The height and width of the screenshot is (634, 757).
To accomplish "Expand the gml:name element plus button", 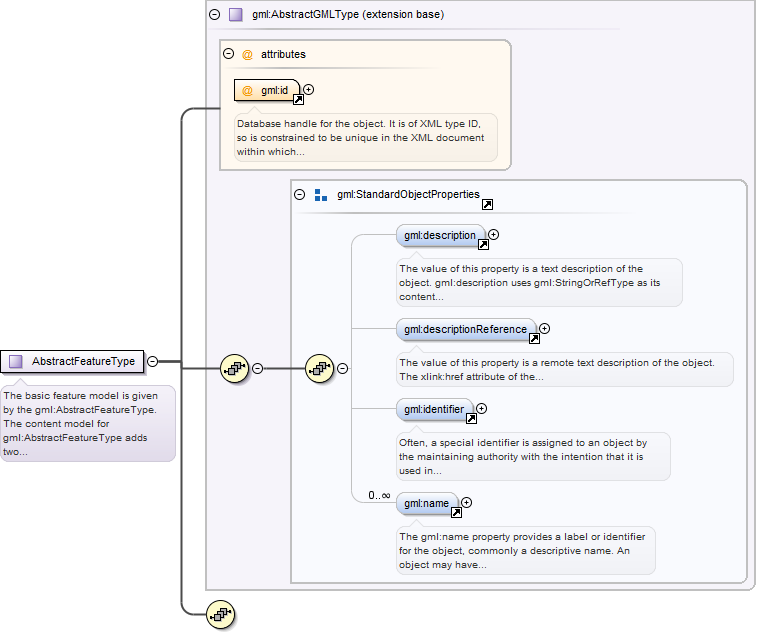I will tap(466, 502).
